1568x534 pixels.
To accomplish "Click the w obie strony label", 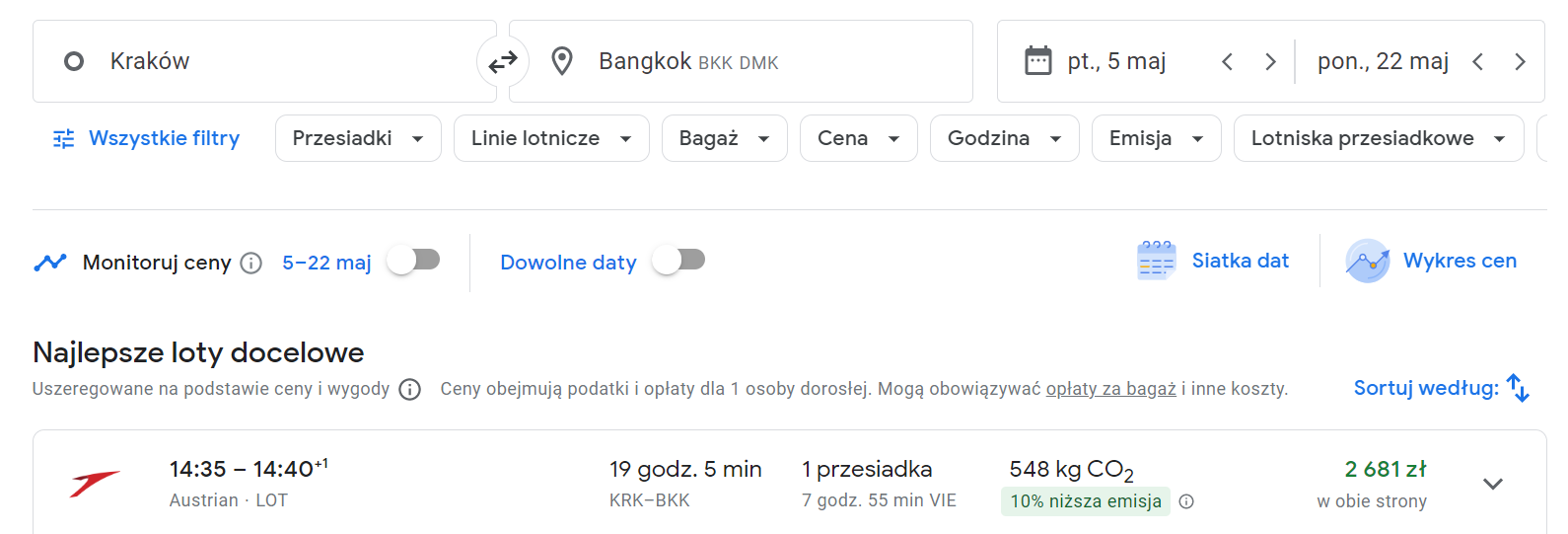I will point(1372,501).
